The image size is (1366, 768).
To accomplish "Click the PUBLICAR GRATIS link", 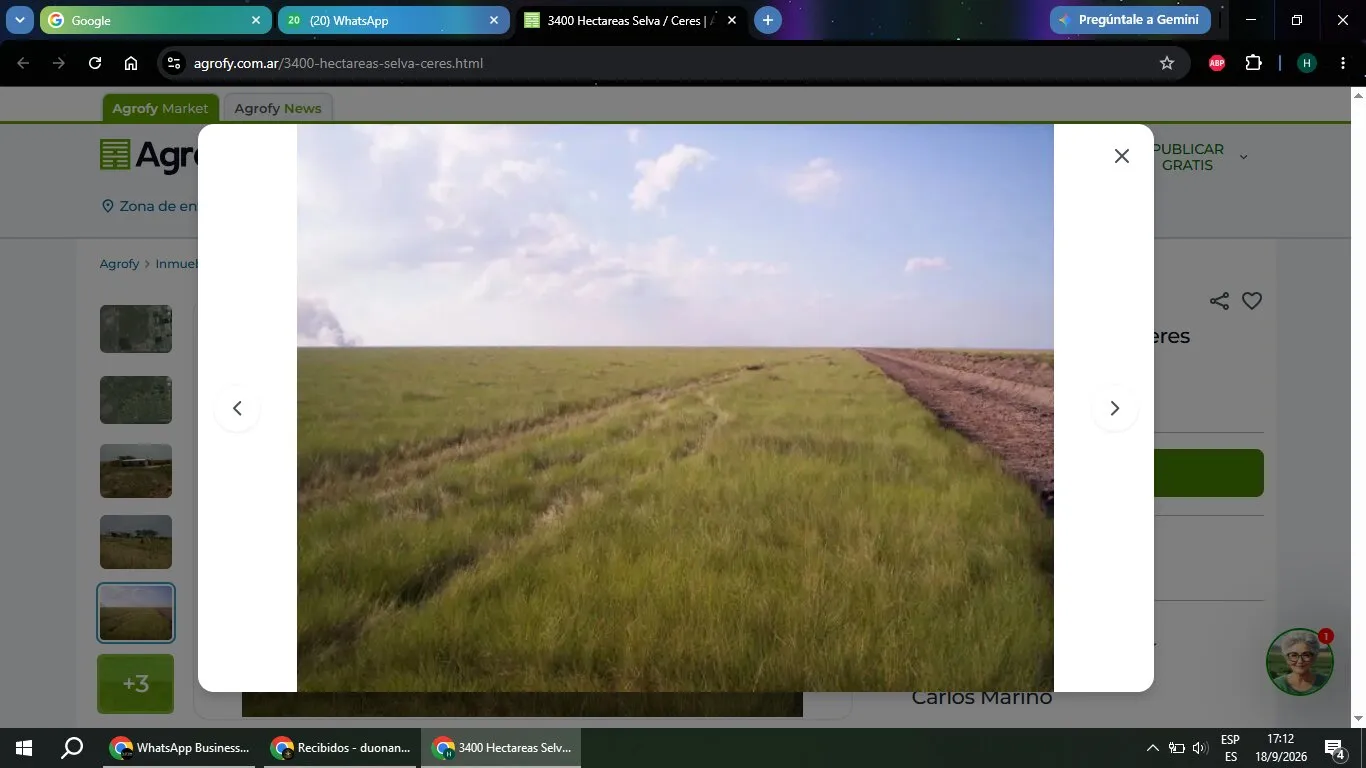I will click(x=1188, y=157).
